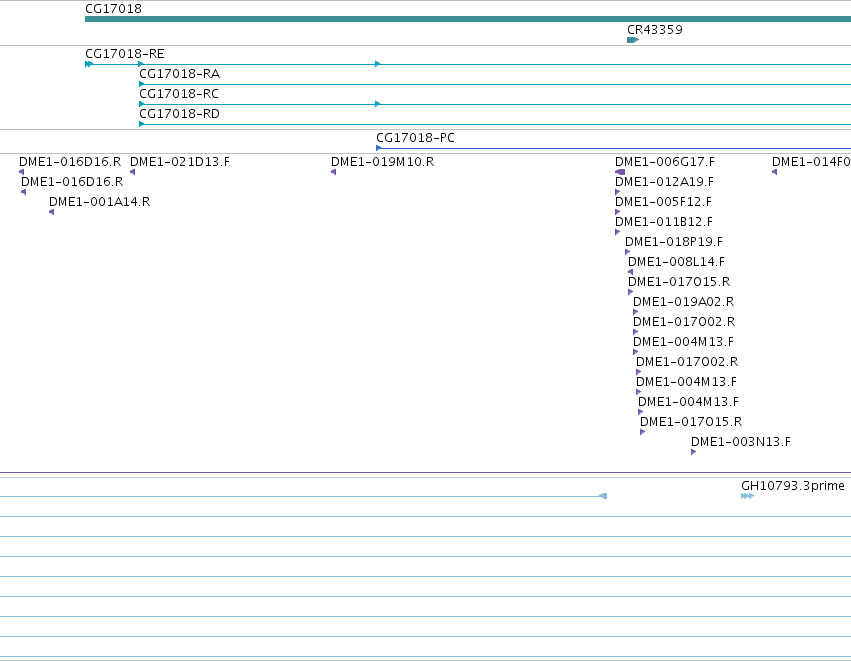Select the DME1-003N13.F feature label

[741, 442]
